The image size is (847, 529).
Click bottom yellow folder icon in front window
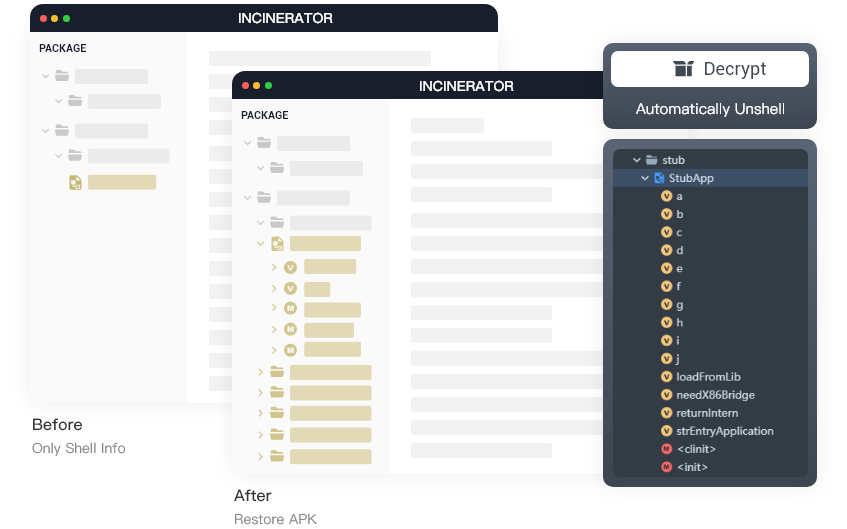pyautogui.click(x=277, y=456)
